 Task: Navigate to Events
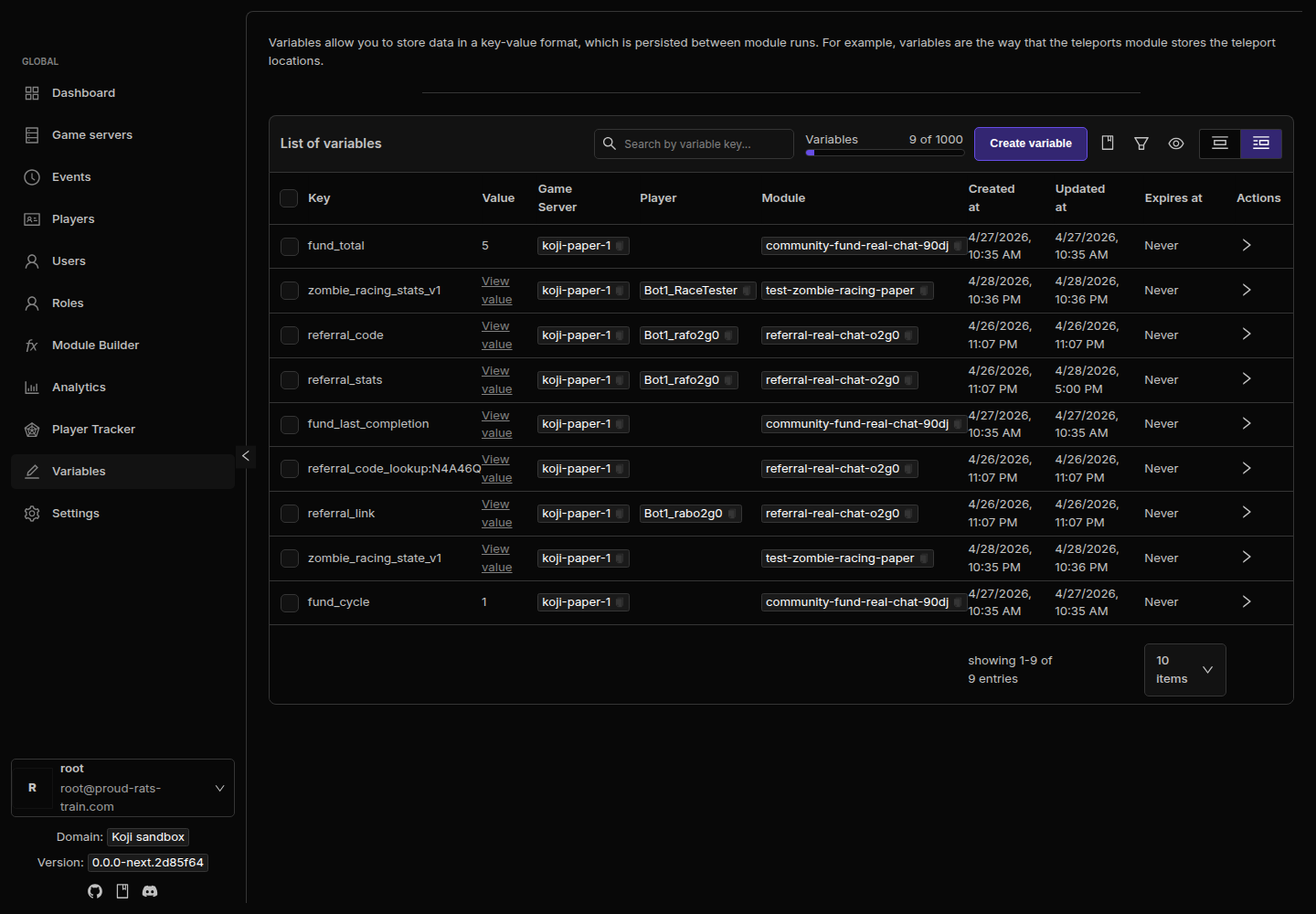tap(122, 177)
